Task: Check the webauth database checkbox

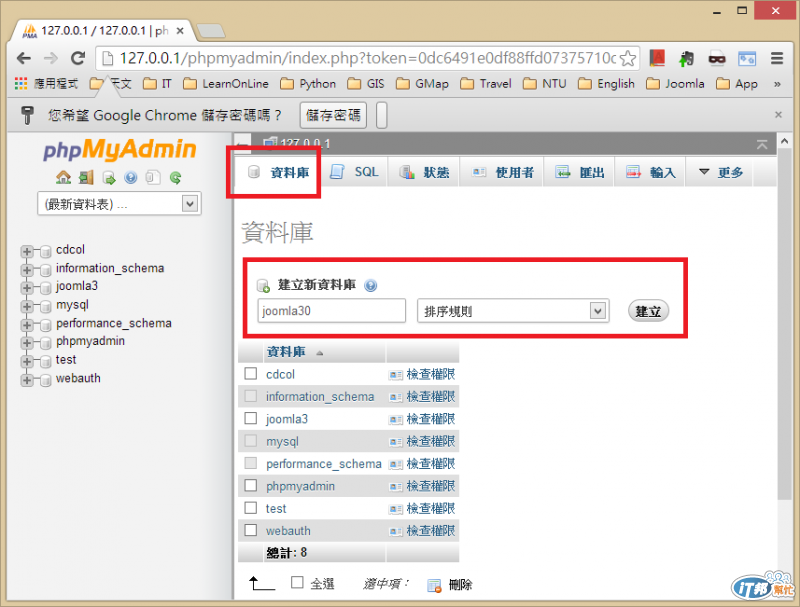Action: [x=251, y=530]
